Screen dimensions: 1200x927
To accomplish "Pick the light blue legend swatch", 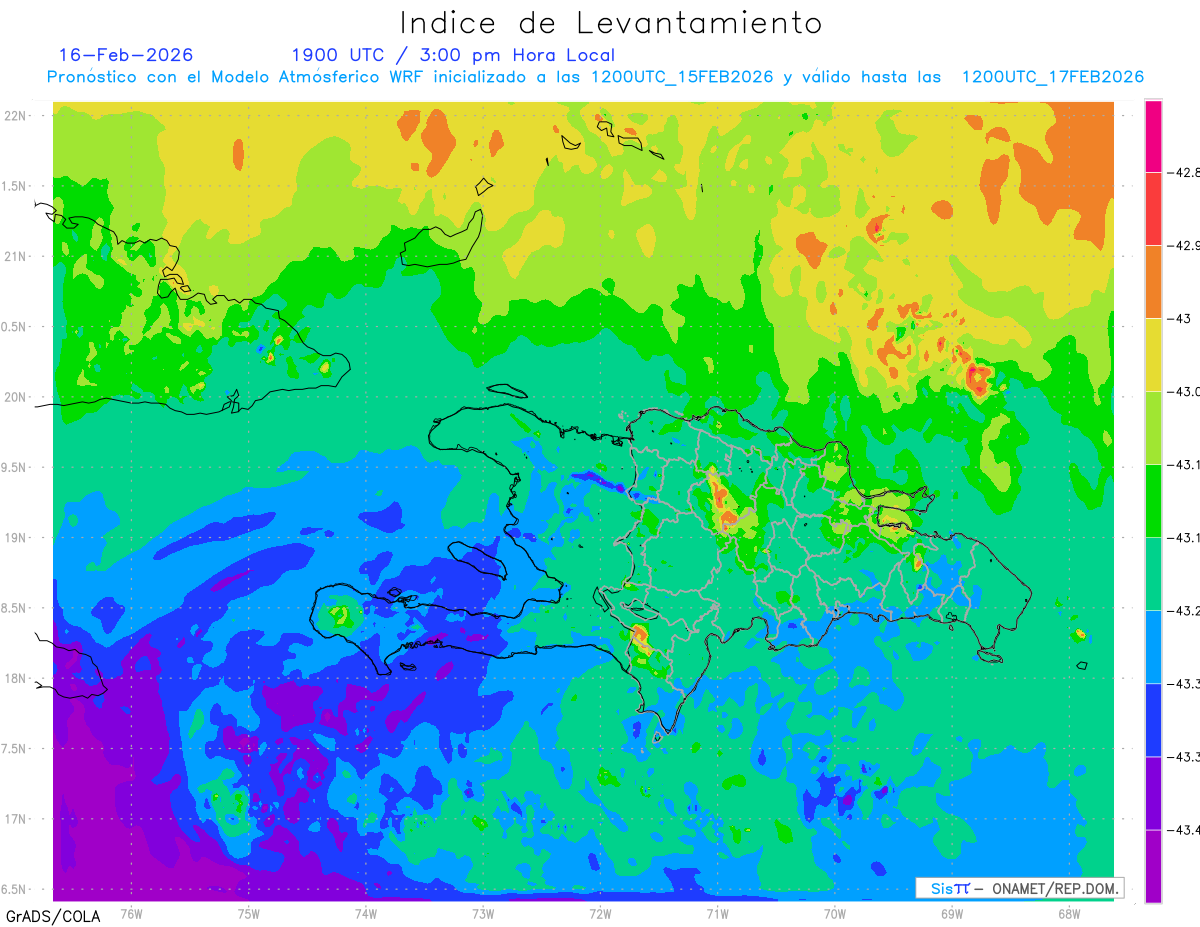I will (x=1153, y=646).
